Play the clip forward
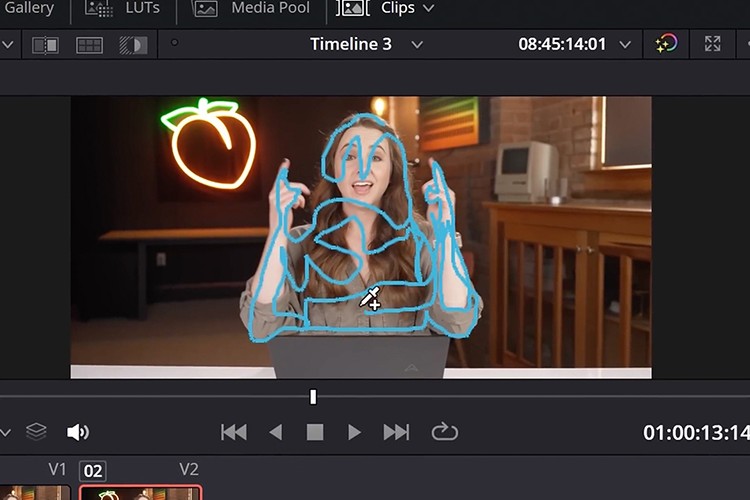The height and width of the screenshot is (500, 750). 354,432
